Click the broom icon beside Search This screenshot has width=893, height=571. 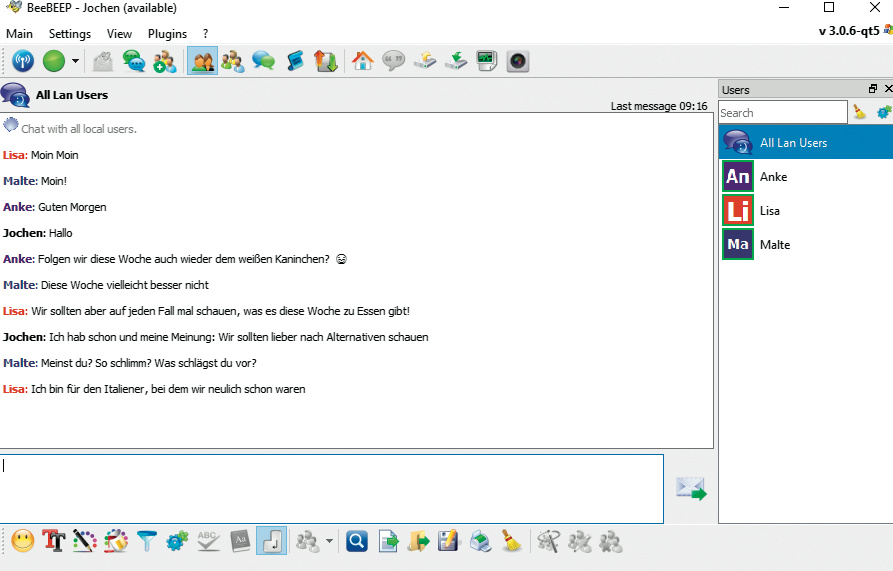(x=859, y=112)
